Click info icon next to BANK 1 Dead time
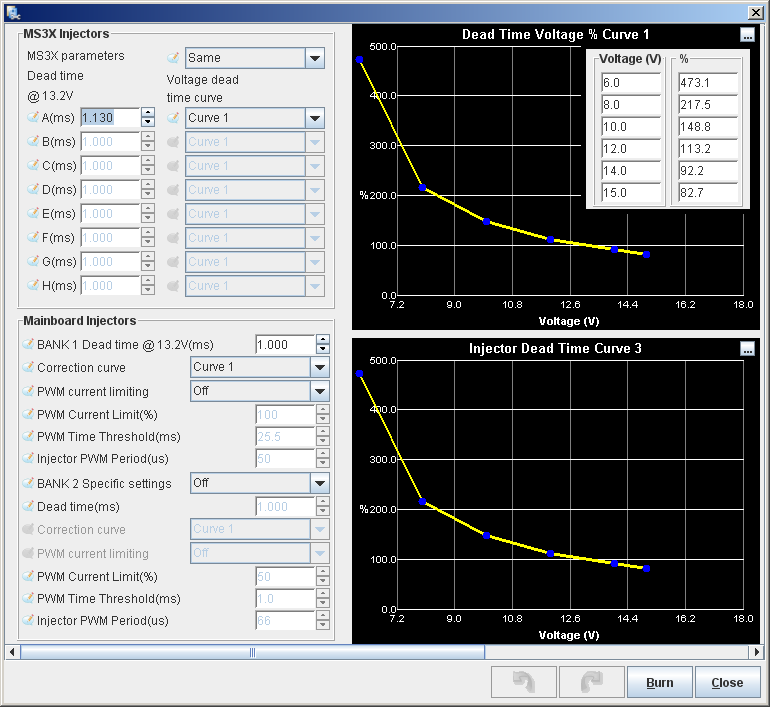Viewport: 770px width, 707px height. (28, 344)
